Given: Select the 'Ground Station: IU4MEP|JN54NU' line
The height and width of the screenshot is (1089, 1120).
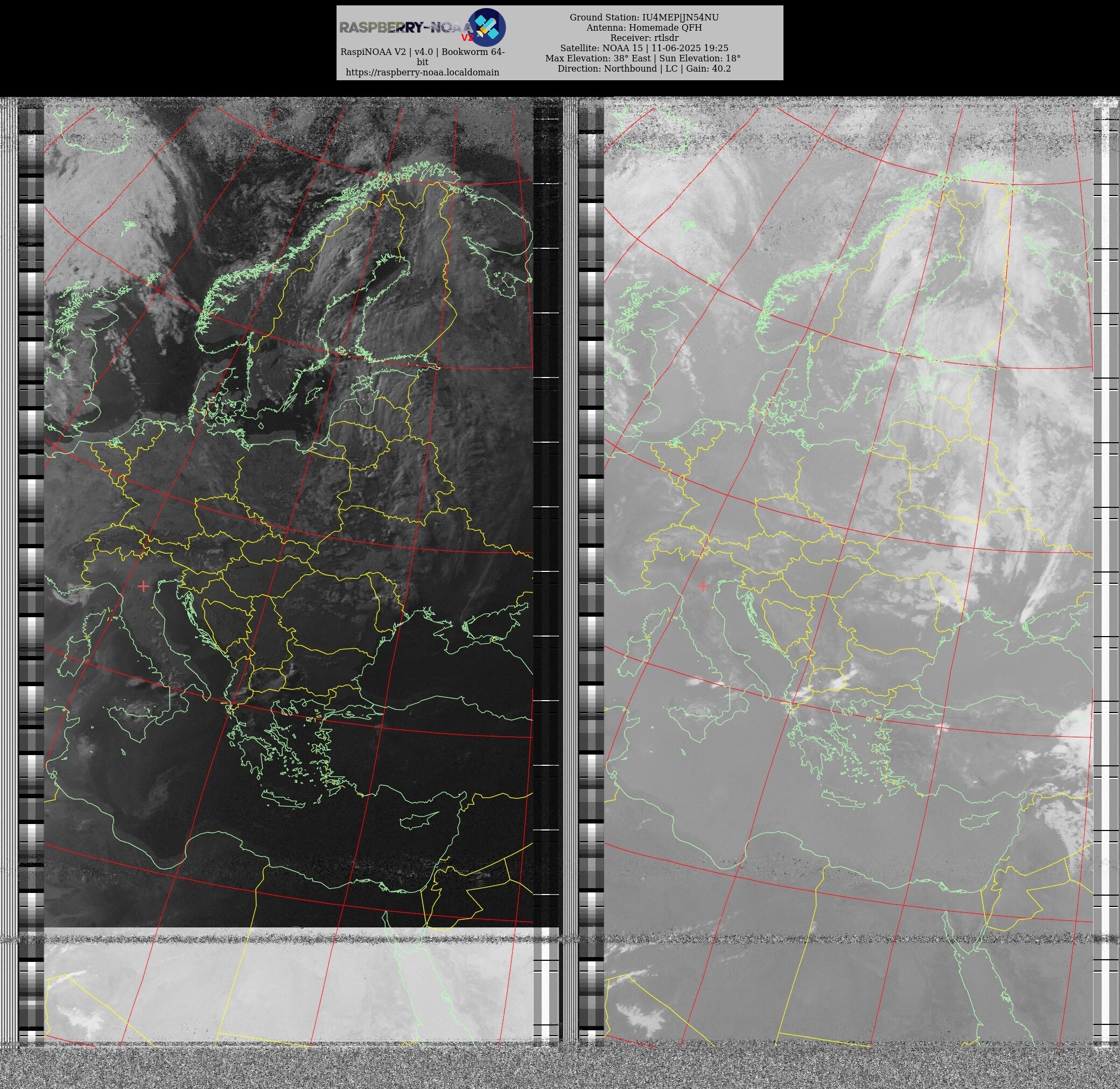Looking at the screenshot, I should click(x=644, y=17).
